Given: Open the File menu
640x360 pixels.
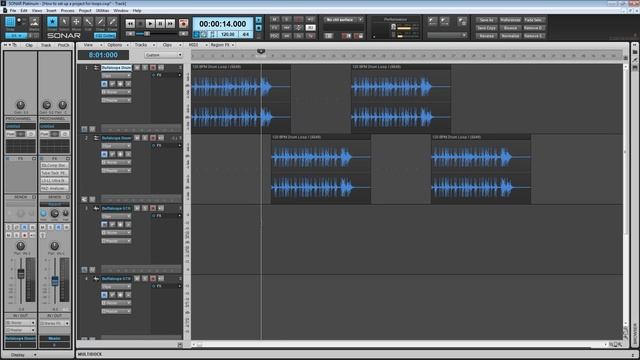Looking at the screenshot, I should (x=13, y=11).
